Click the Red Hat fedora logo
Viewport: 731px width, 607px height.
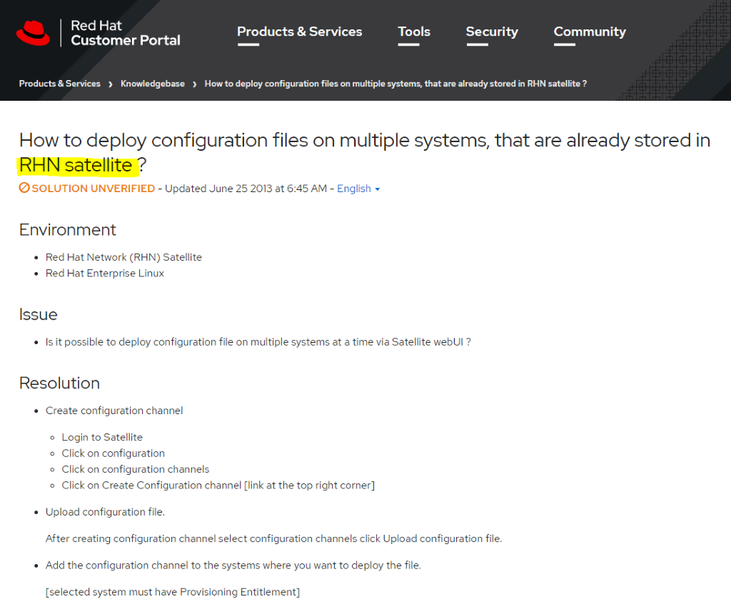33,33
